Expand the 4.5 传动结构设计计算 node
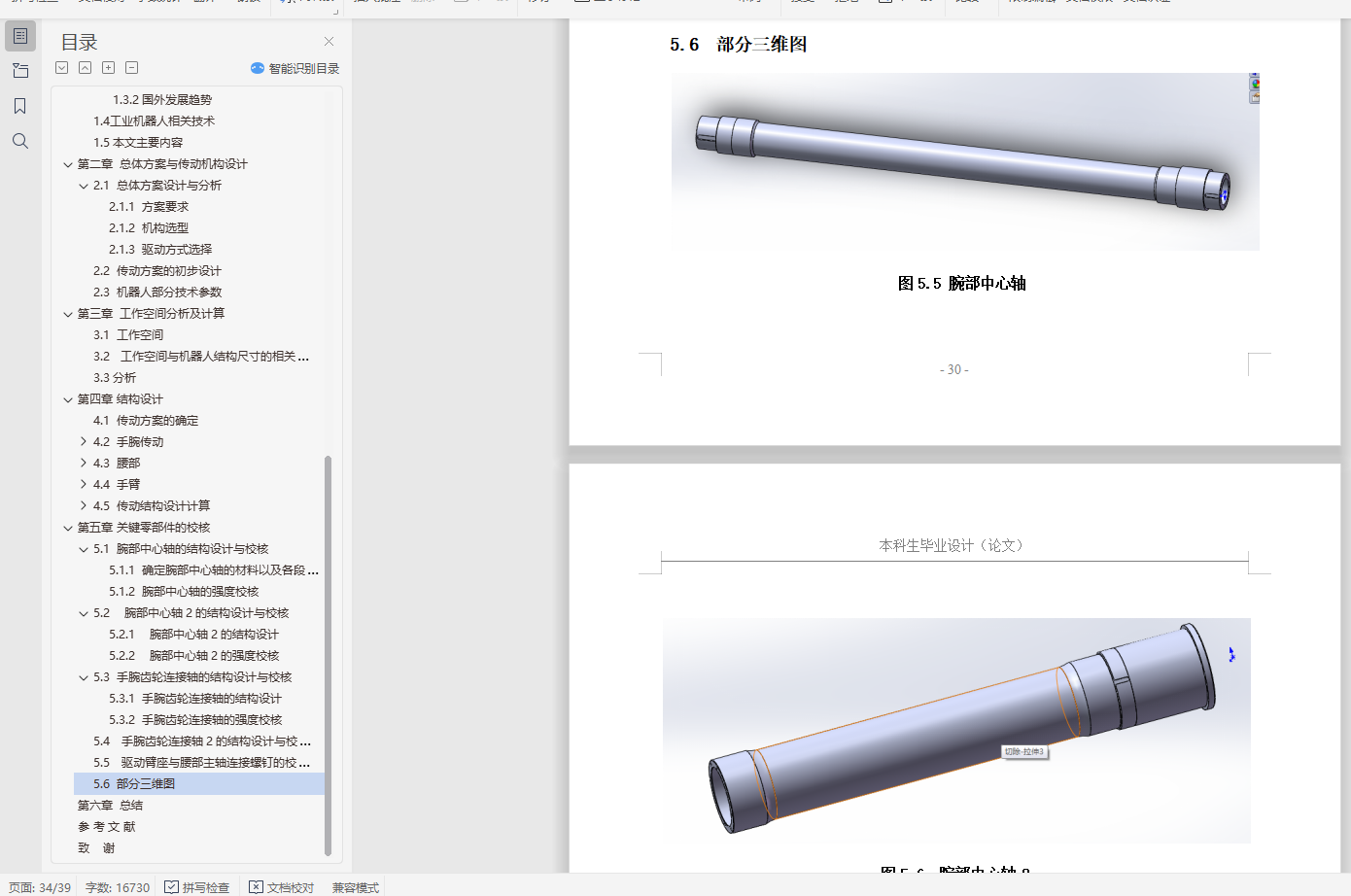Image resolution: width=1351 pixels, height=896 pixels. click(x=84, y=506)
